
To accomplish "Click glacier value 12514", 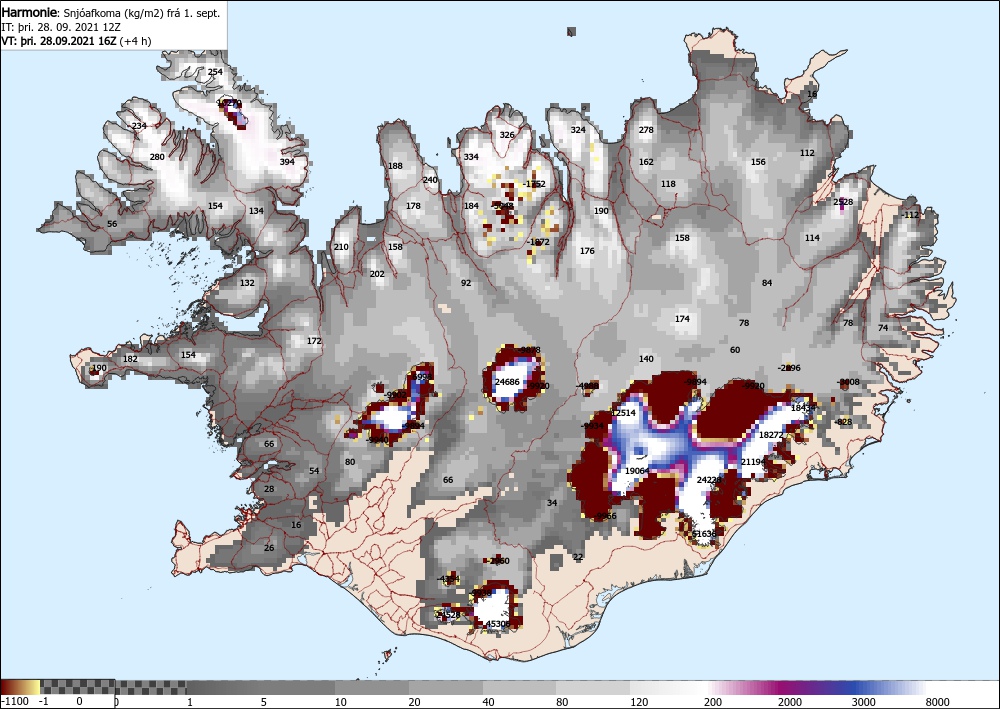I will 623,413.
